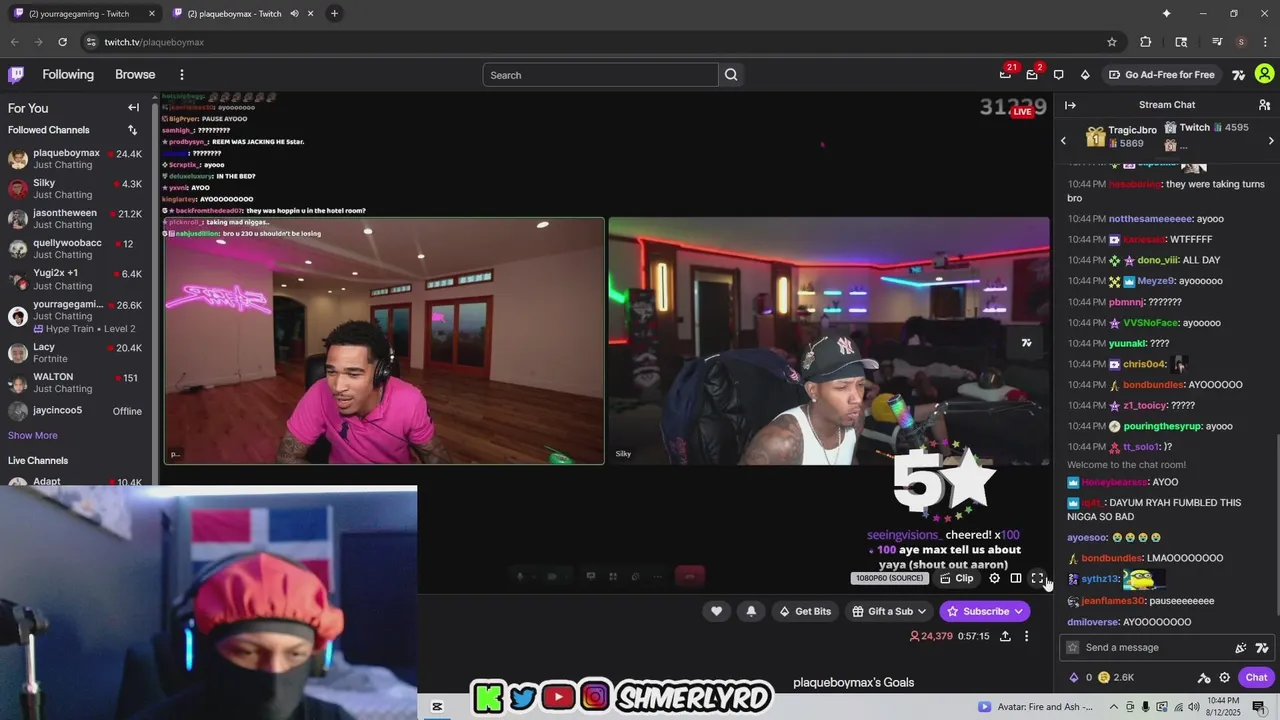Focus the Twitch Search field

pyautogui.click(x=600, y=75)
